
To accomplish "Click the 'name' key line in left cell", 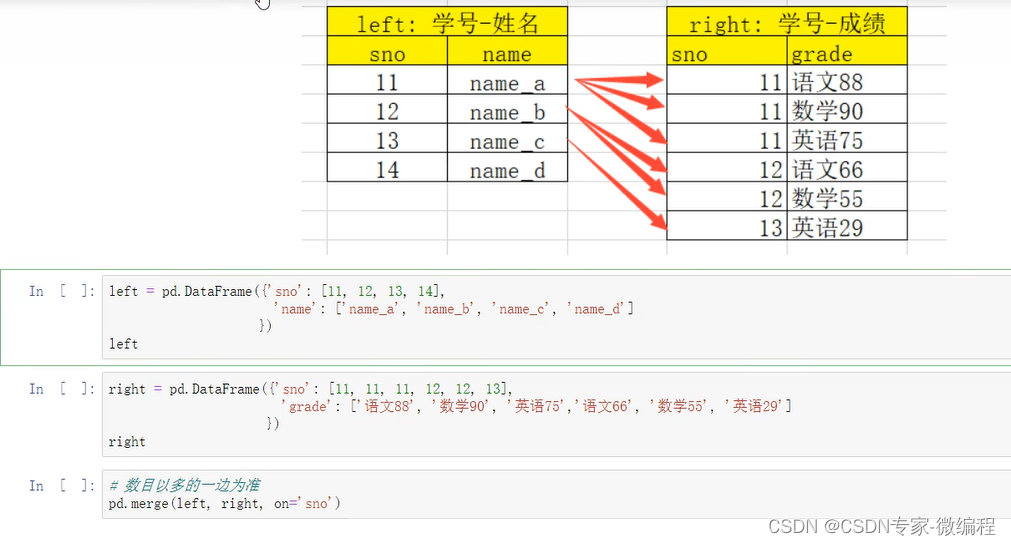I will 453,309.
